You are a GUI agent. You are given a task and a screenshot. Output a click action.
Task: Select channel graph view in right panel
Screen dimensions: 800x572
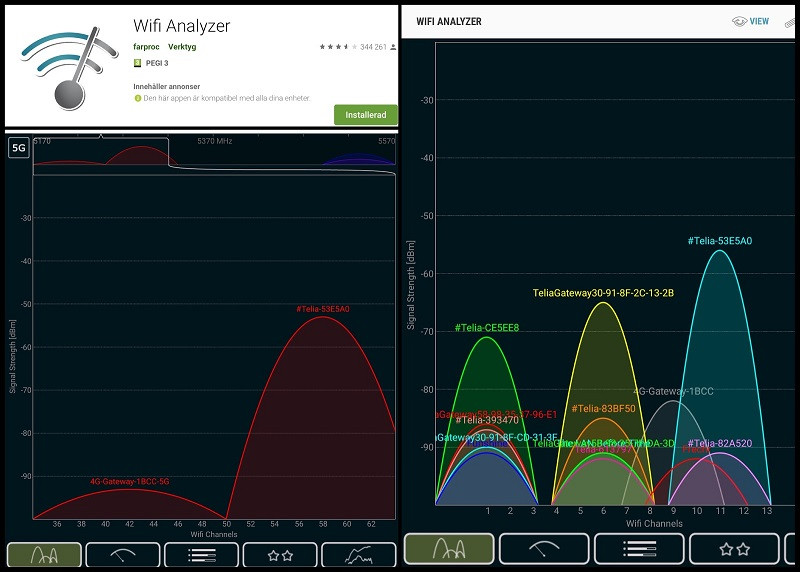click(449, 549)
